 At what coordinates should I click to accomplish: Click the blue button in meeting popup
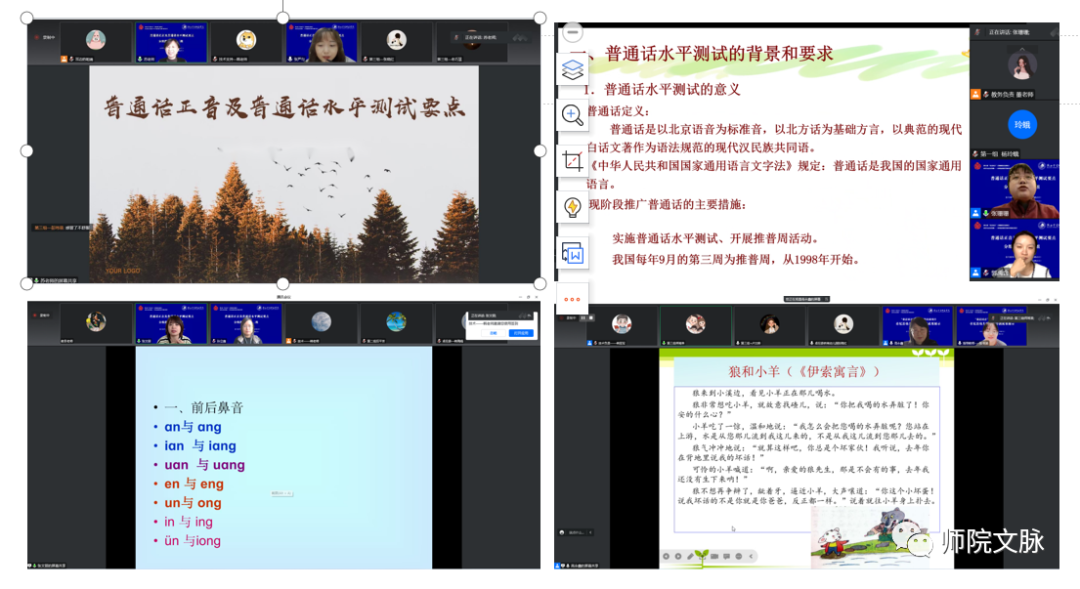521,333
